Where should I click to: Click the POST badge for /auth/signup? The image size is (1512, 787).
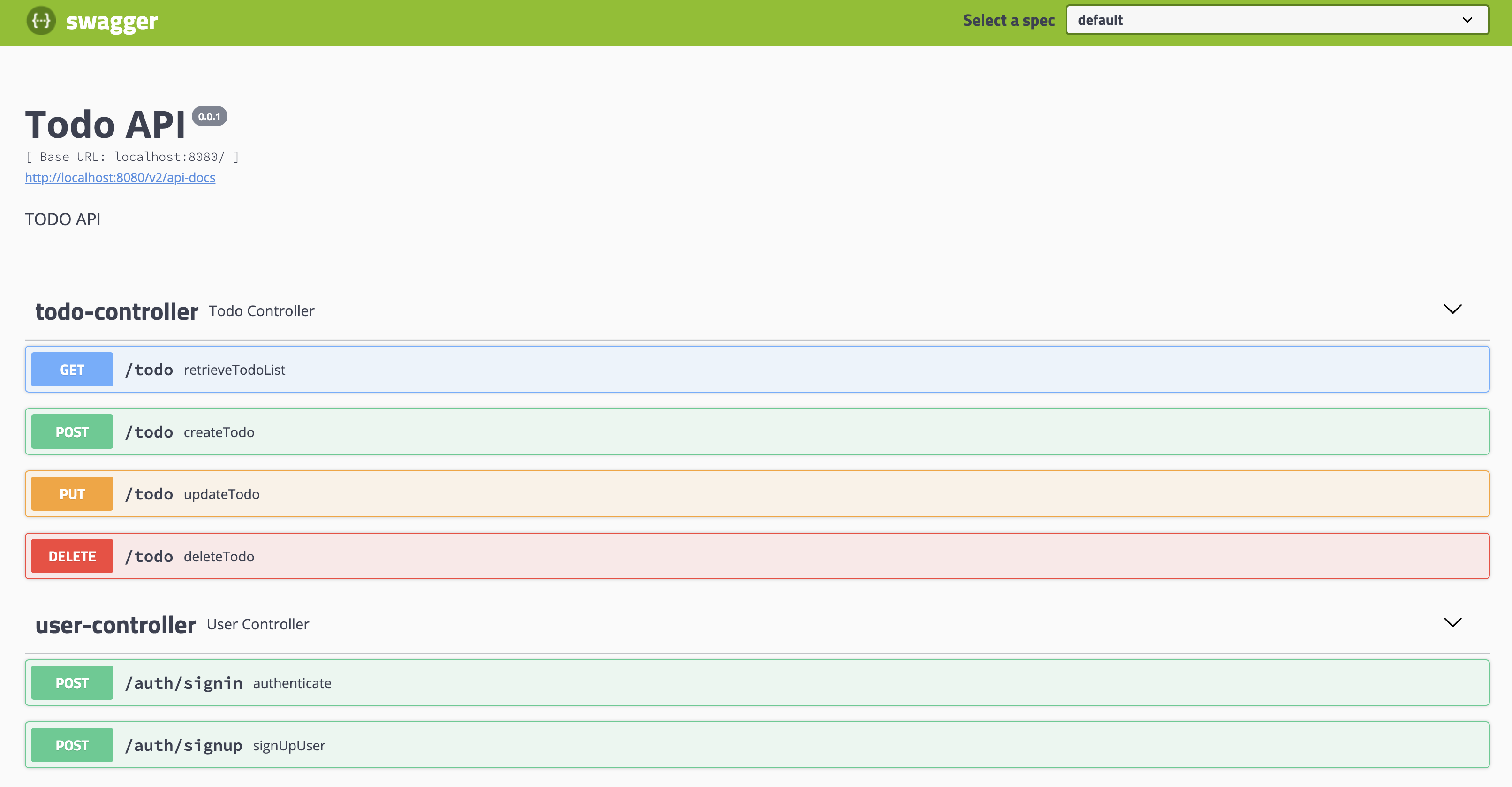pos(72,745)
